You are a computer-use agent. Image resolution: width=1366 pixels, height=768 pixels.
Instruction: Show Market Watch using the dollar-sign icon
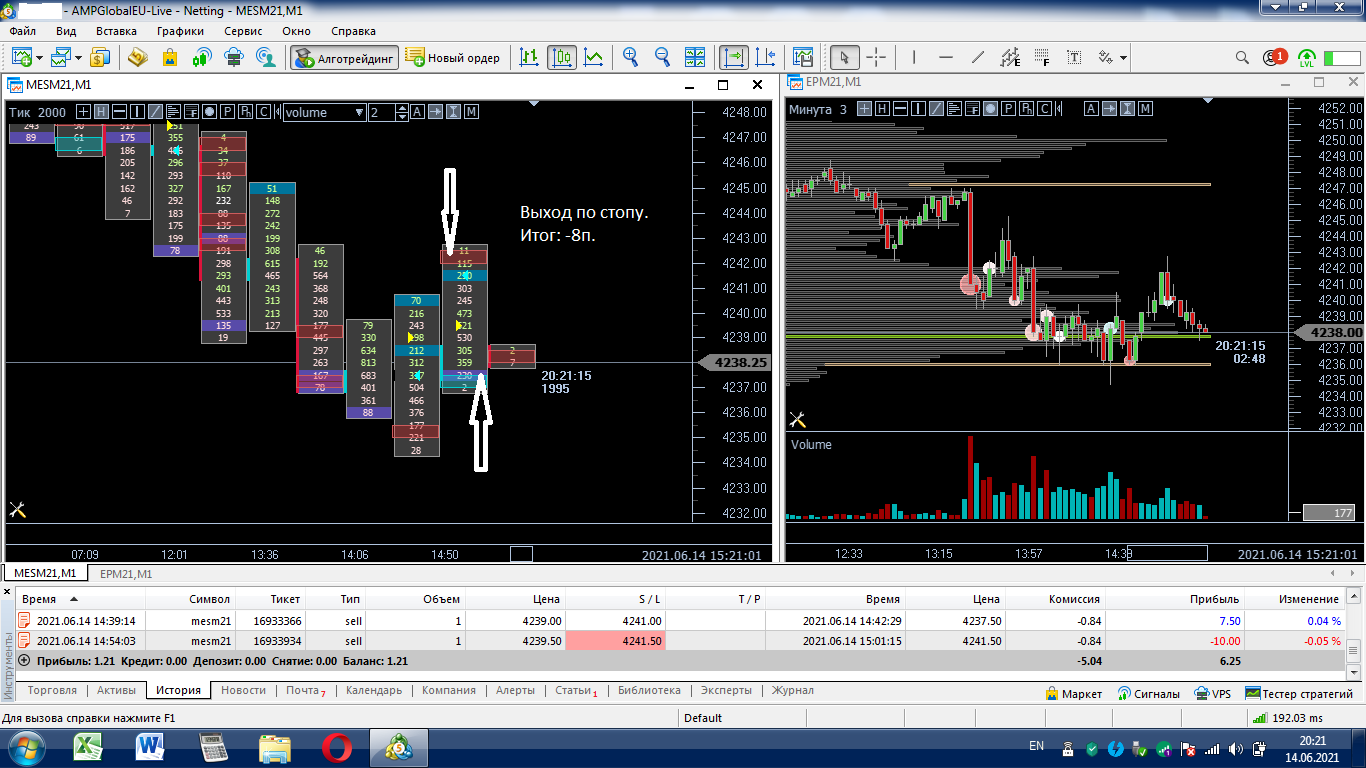(101, 57)
